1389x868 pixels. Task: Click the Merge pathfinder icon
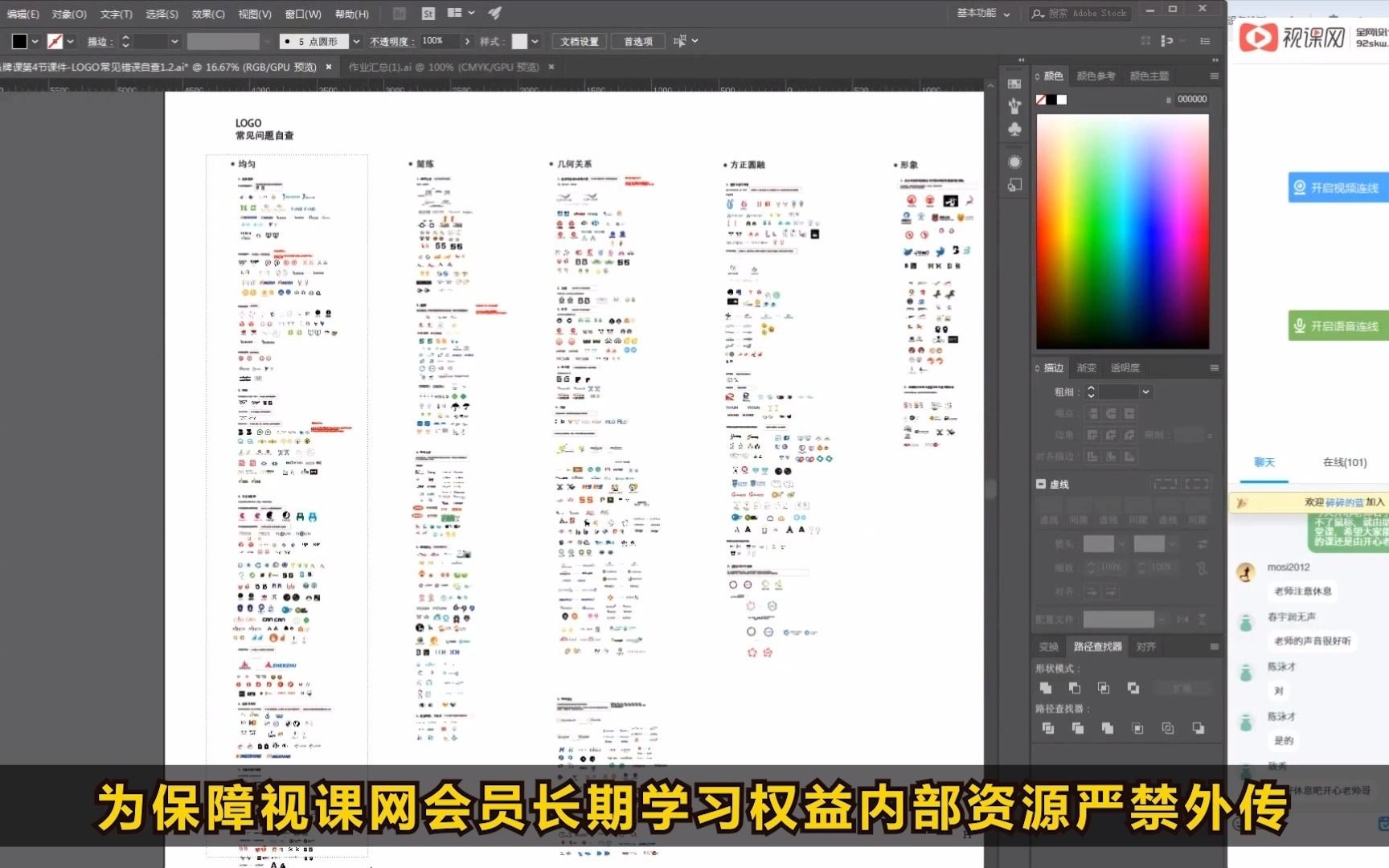pos(1108,728)
